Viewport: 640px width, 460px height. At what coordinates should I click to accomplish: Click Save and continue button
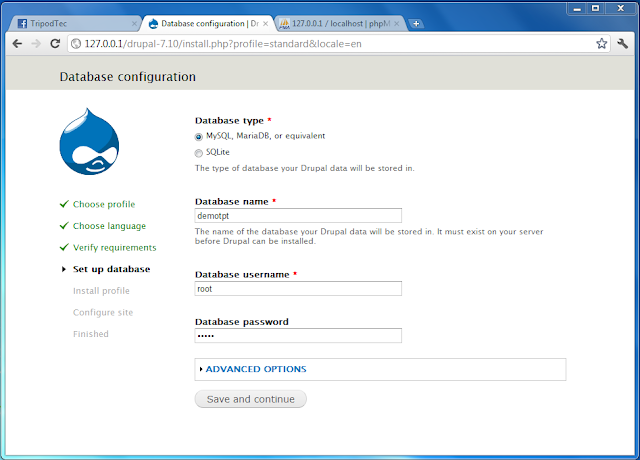coord(251,399)
